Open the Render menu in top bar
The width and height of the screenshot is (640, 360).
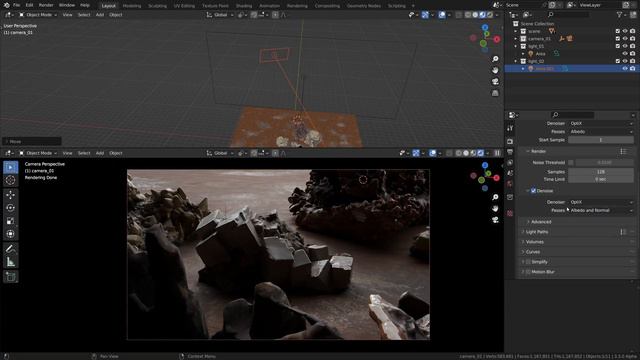click(46, 5)
